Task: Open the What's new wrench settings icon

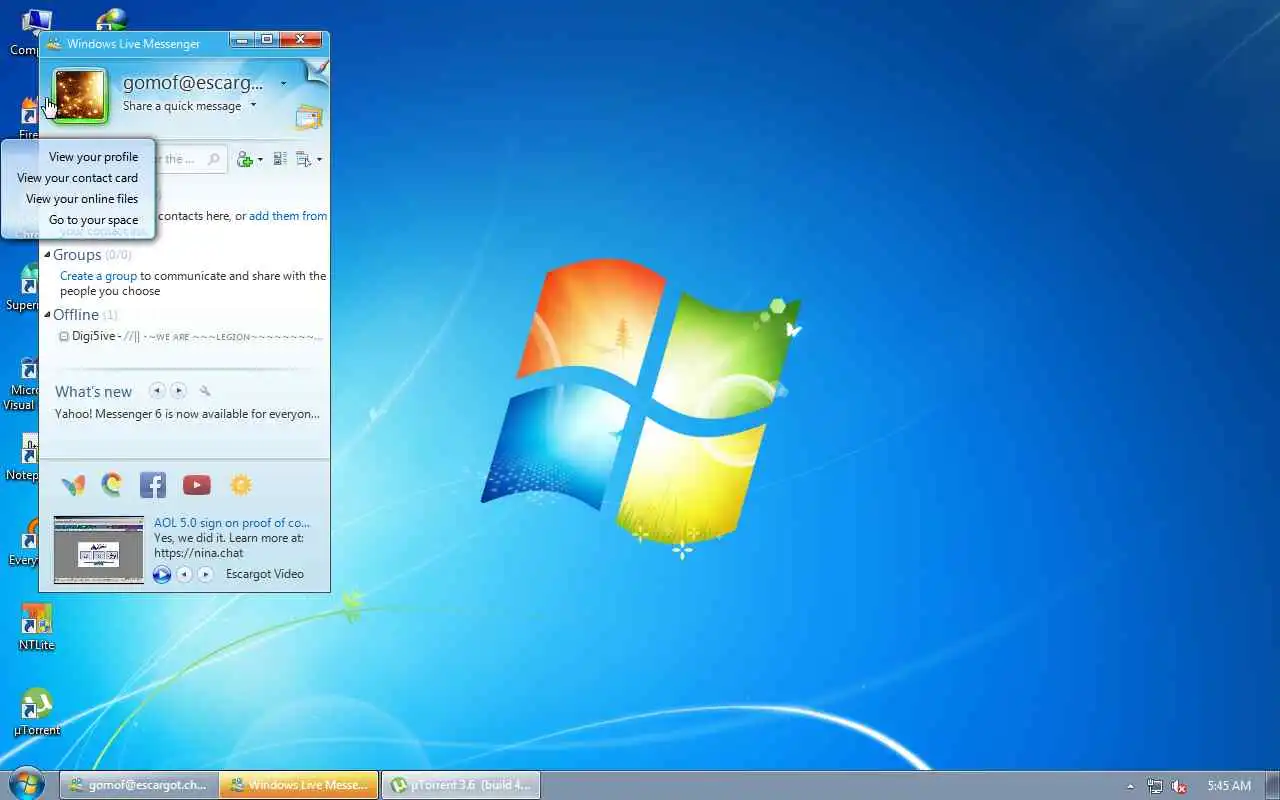Action: tap(205, 391)
